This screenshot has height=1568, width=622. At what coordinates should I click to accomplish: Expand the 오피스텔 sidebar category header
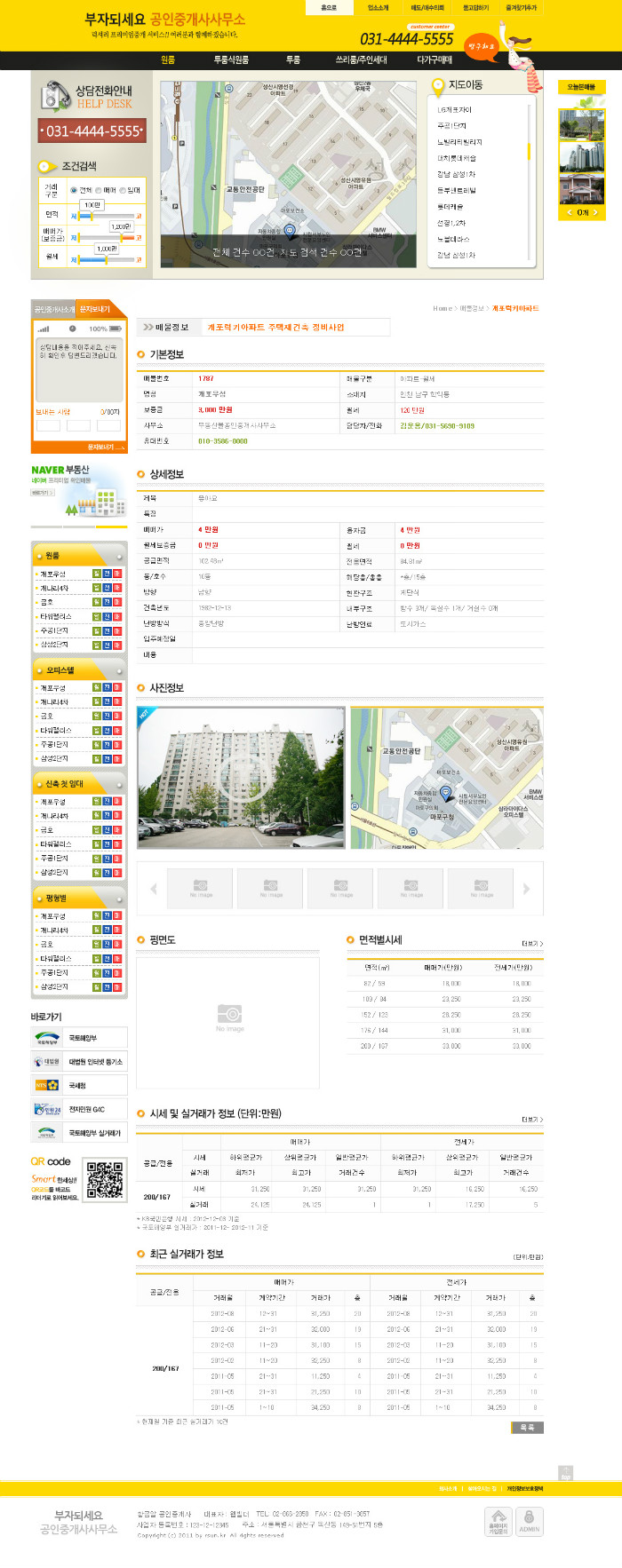click(79, 670)
